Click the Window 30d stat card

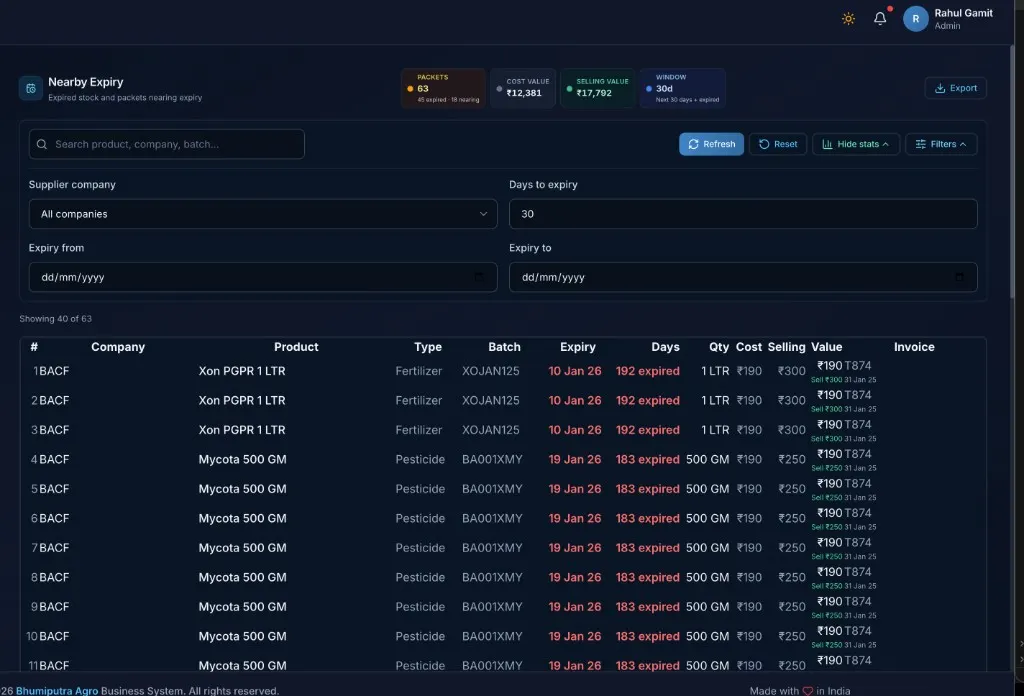click(682, 88)
